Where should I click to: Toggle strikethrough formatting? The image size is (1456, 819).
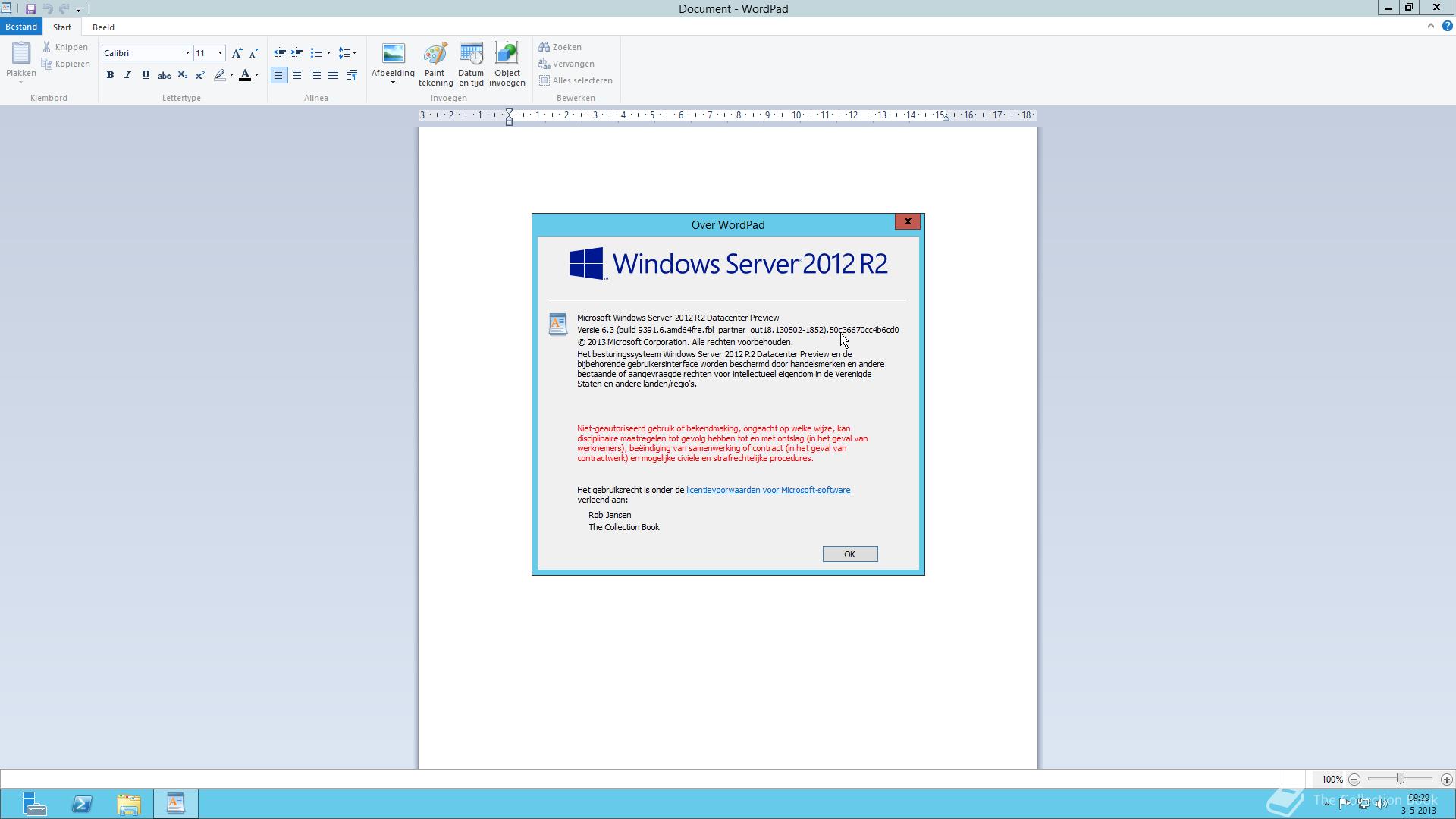pos(164,75)
